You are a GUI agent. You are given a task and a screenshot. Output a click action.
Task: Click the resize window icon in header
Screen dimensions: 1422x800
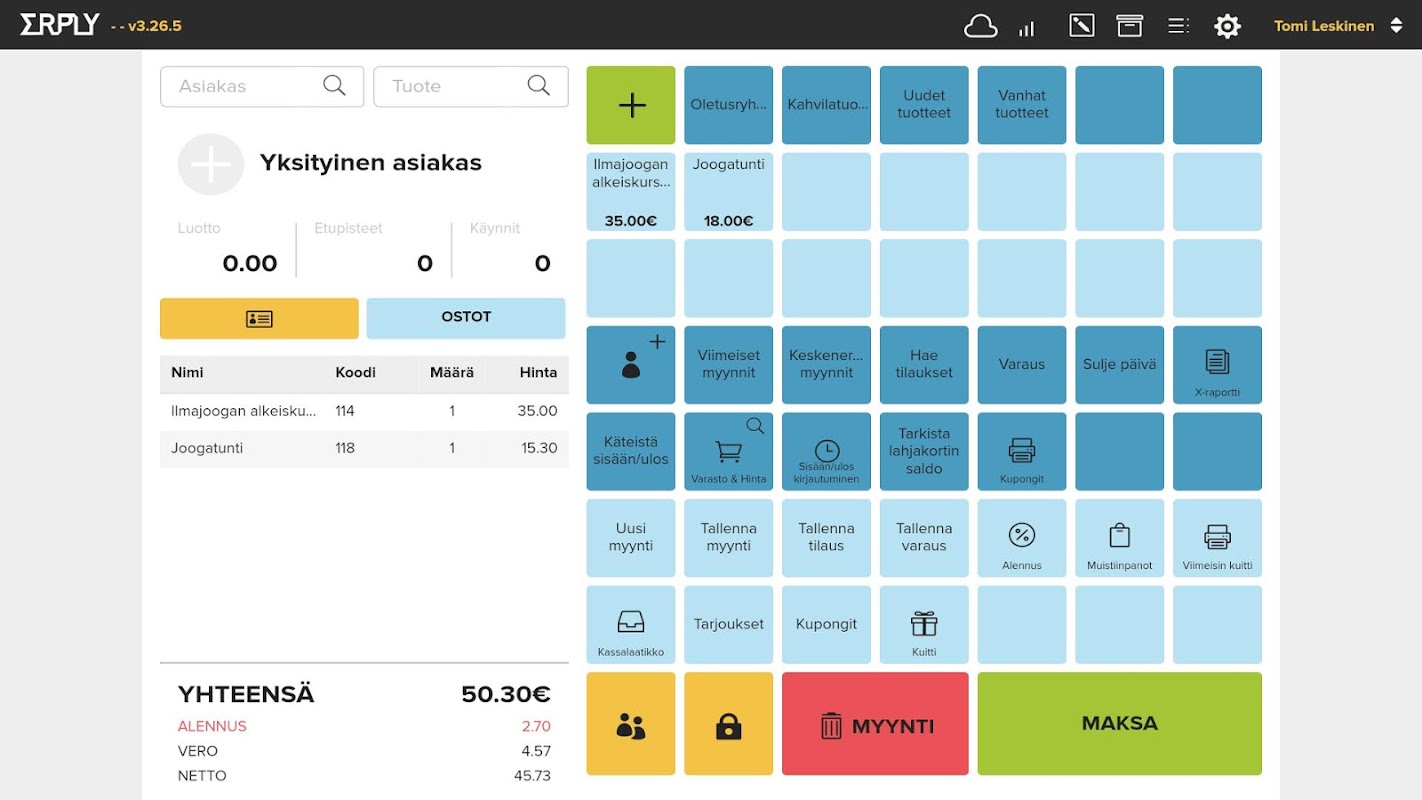[x=1082, y=26]
